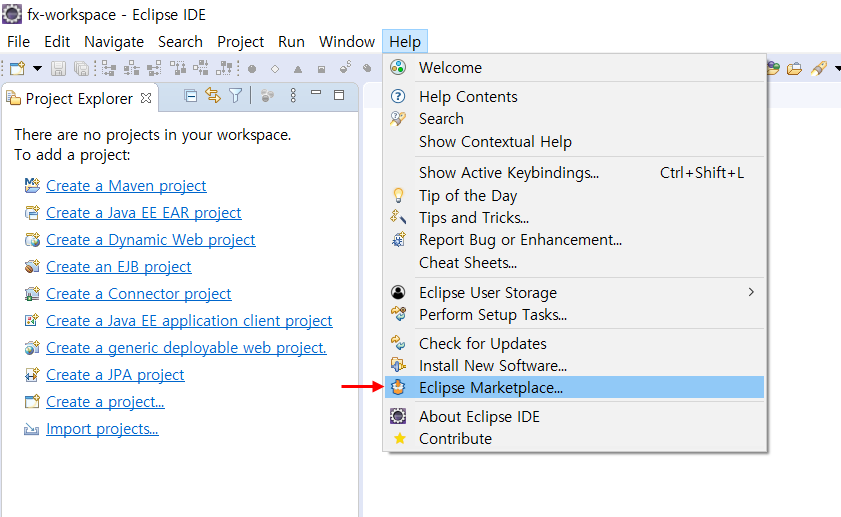Click Create an EJB project link

119,267
